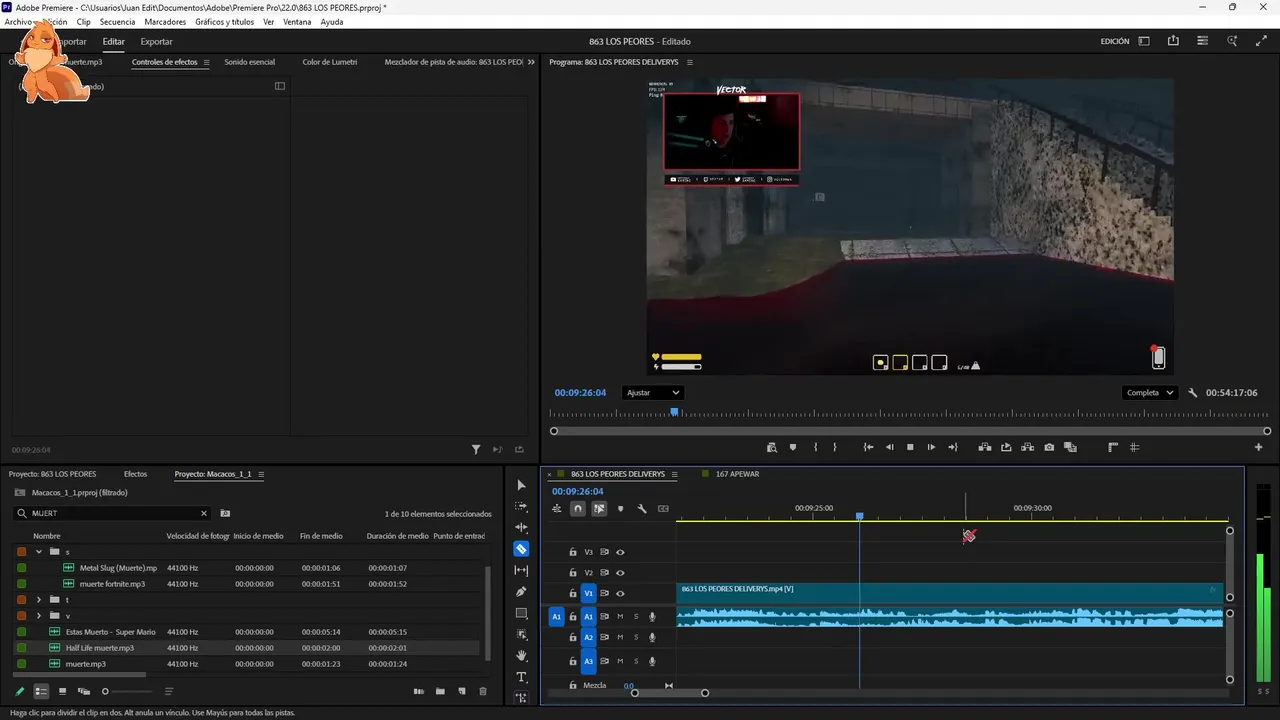Screen dimensions: 1280x720
Task: Click the Add Marker icon in timeline
Action: pos(620,509)
